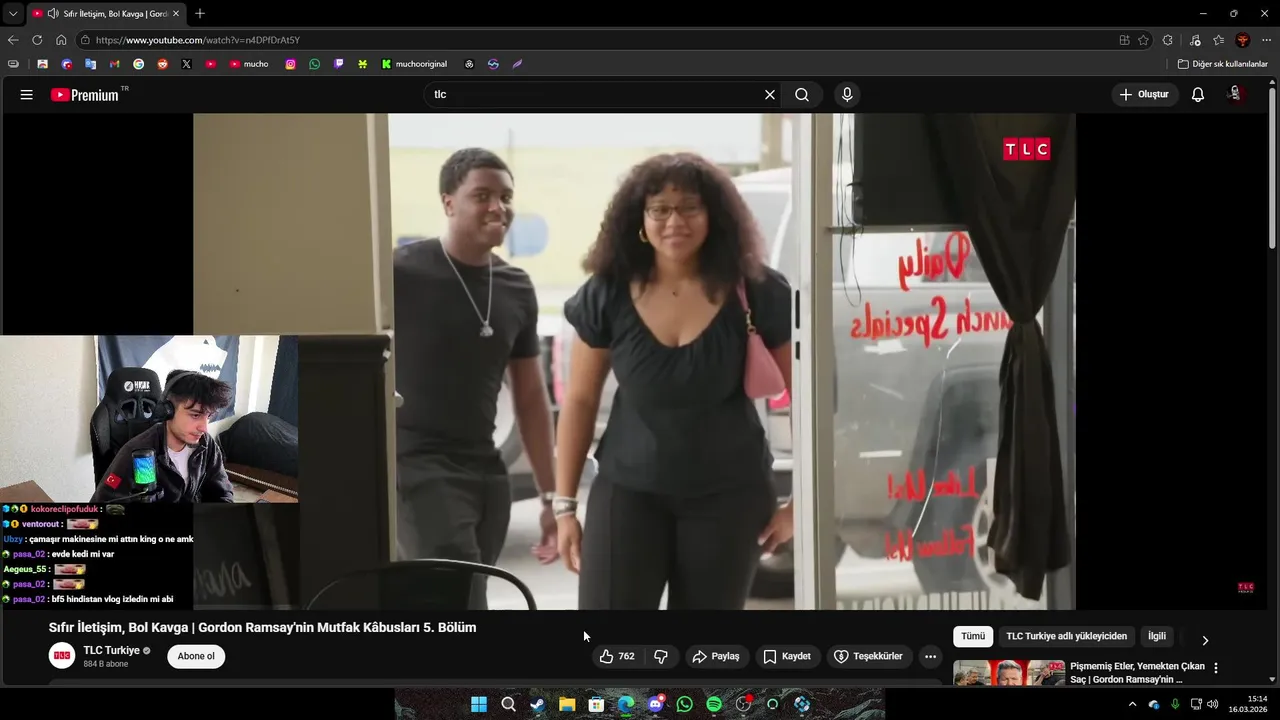This screenshot has width=1280, height=720.
Task: Click the video player to pause
Action: pos(634,361)
